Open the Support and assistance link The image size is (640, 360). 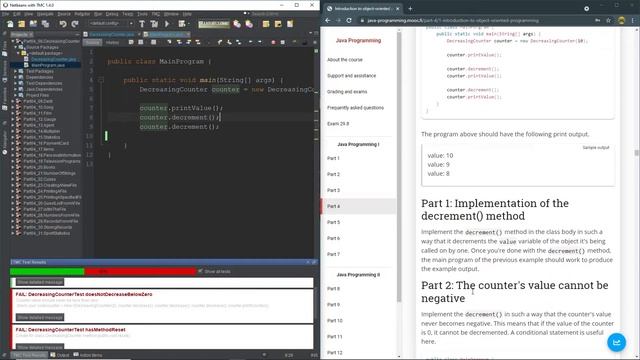point(351,76)
